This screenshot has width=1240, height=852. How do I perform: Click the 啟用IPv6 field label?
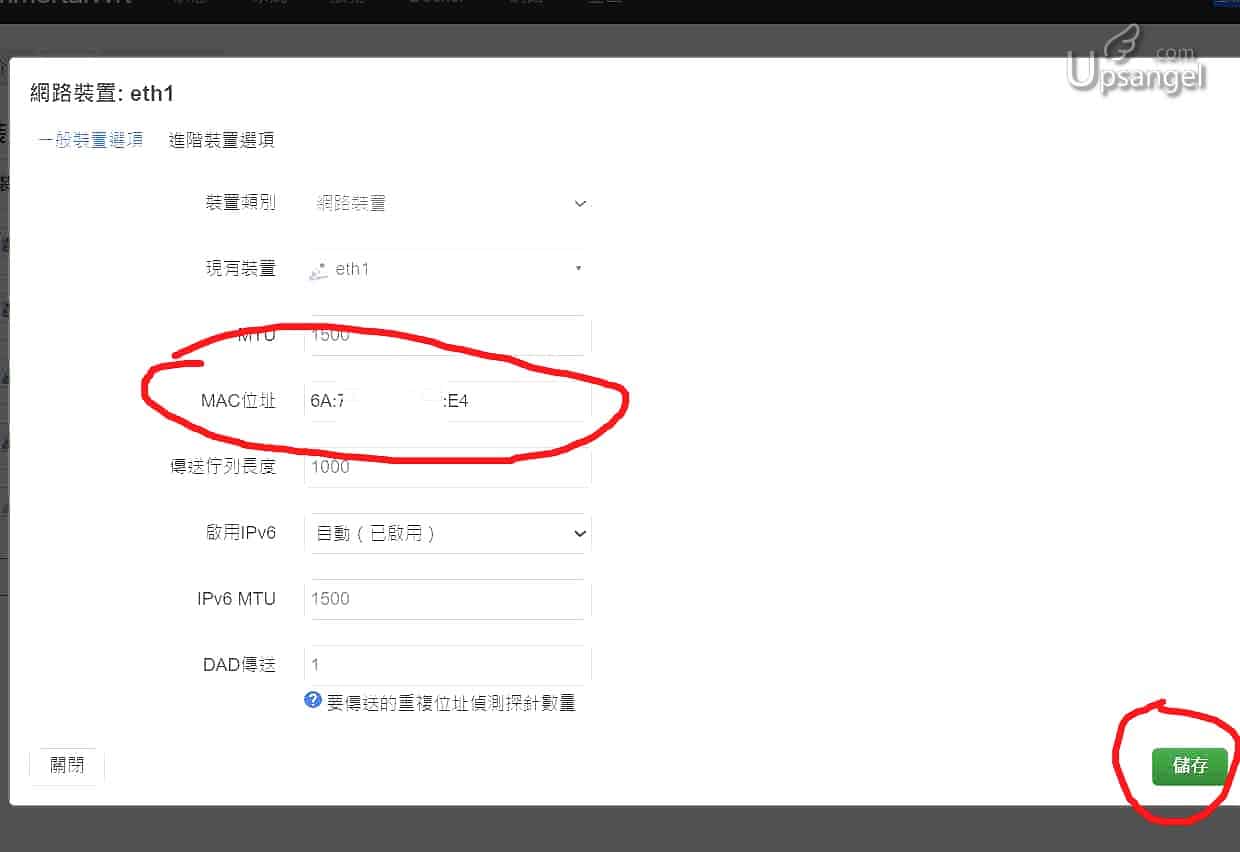click(x=240, y=533)
